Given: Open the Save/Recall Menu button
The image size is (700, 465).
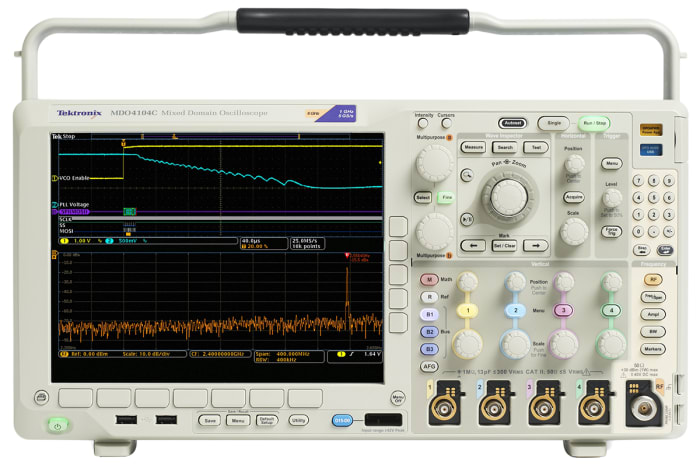Looking at the screenshot, I should tap(238, 420).
